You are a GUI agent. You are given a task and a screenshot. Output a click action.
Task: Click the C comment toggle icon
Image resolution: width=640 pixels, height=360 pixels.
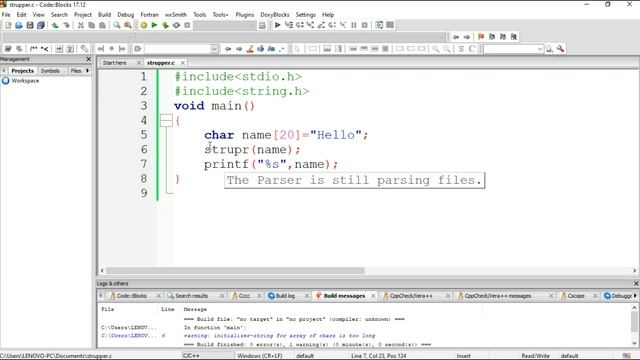click(472, 49)
